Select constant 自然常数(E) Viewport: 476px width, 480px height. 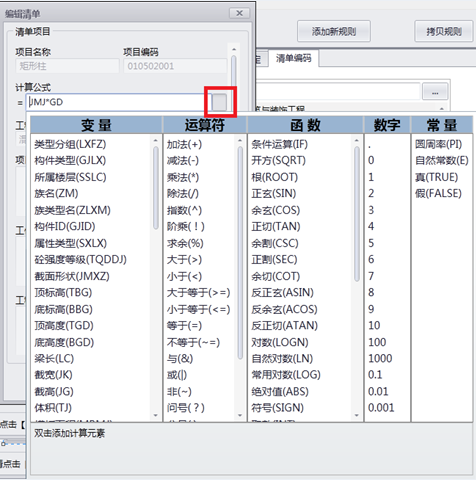pos(442,161)
